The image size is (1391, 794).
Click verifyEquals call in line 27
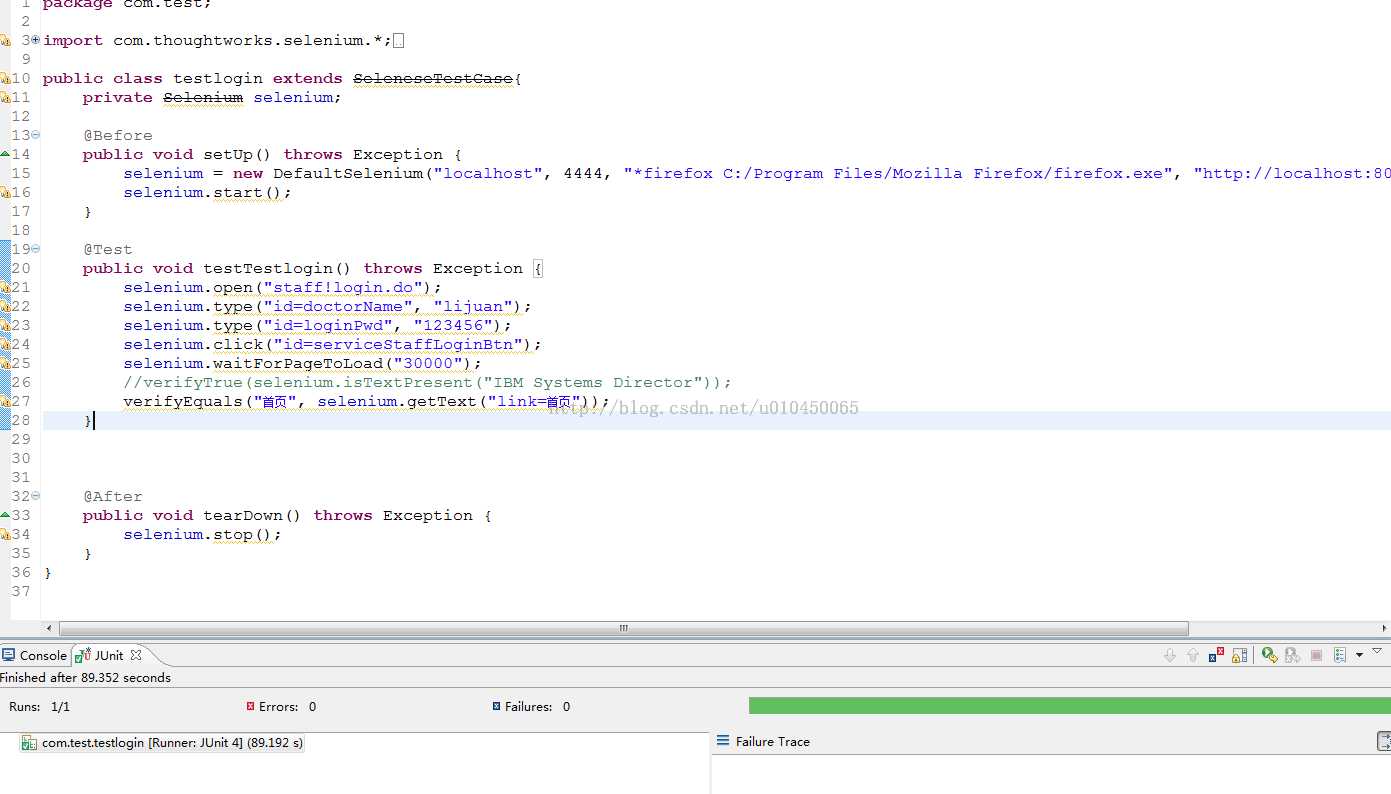pos(183,401)
